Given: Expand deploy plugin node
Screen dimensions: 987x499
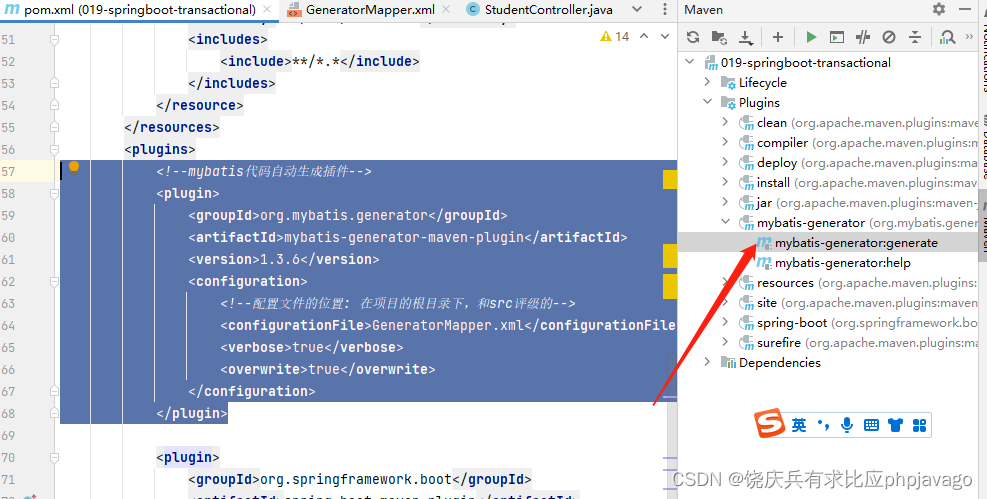Looking at the screenshot, I should coord(726,162).
